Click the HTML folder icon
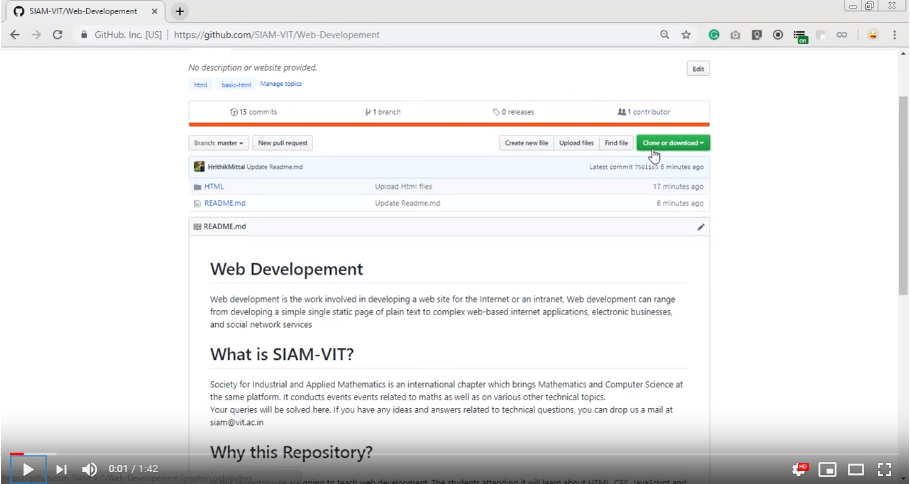The height and width of the screenshot is (484, 910). pyautogui.click(x=197, y=187)
